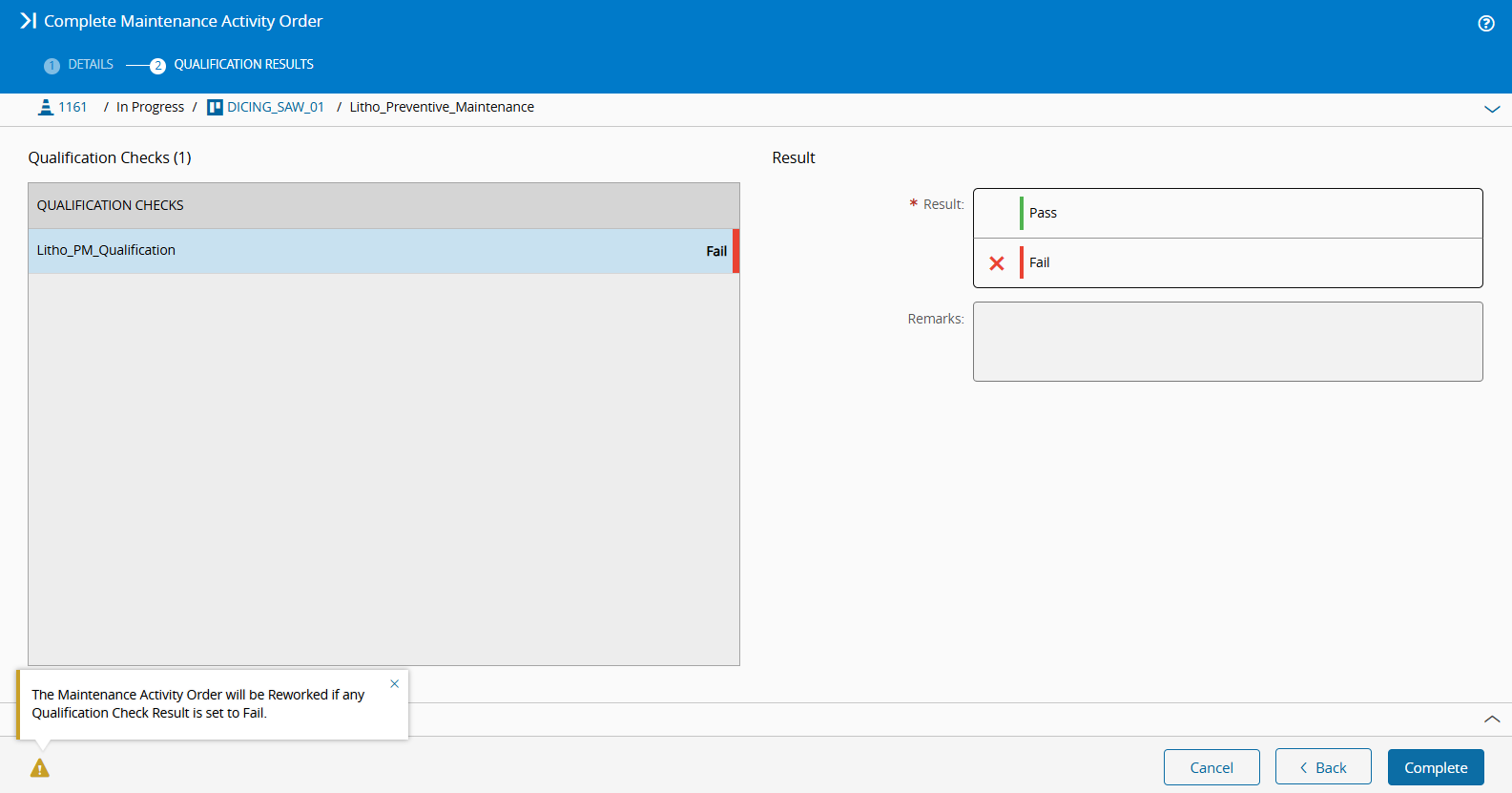The height and width of the screenshot is (793, 1512).
Task: Open step 2 Qualification Results
Action: click(232, 65)
